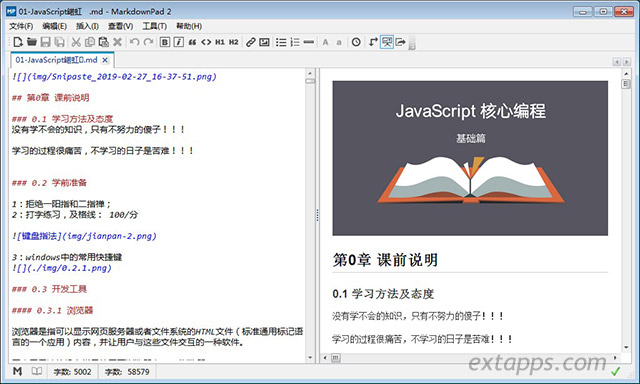Editor scrollbar up arrow

coord(310,73)
